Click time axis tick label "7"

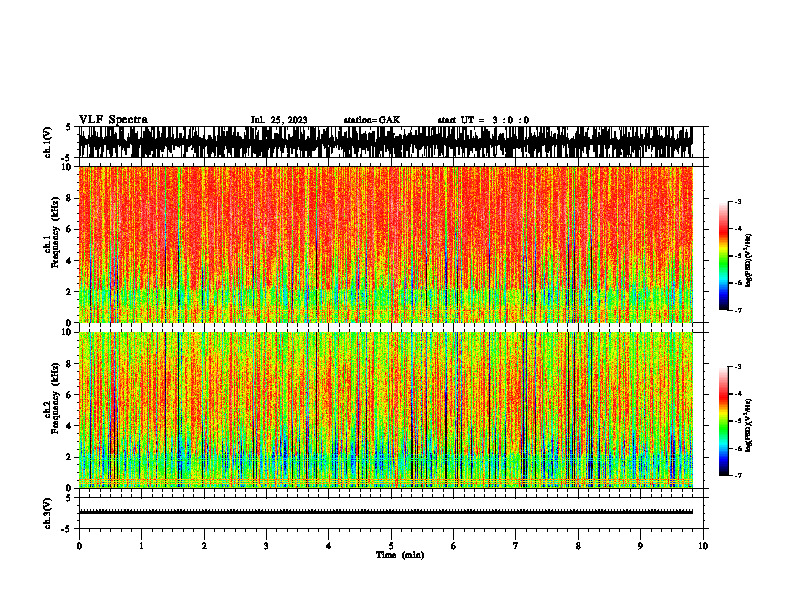(516, 546)
